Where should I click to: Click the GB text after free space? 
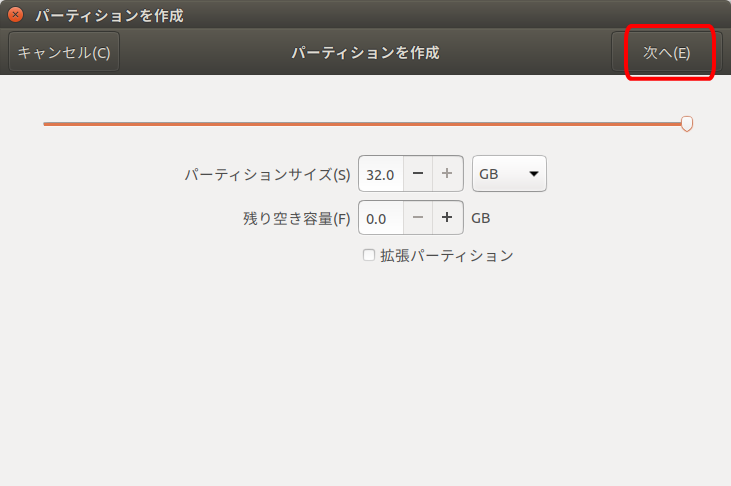[481, 218]
